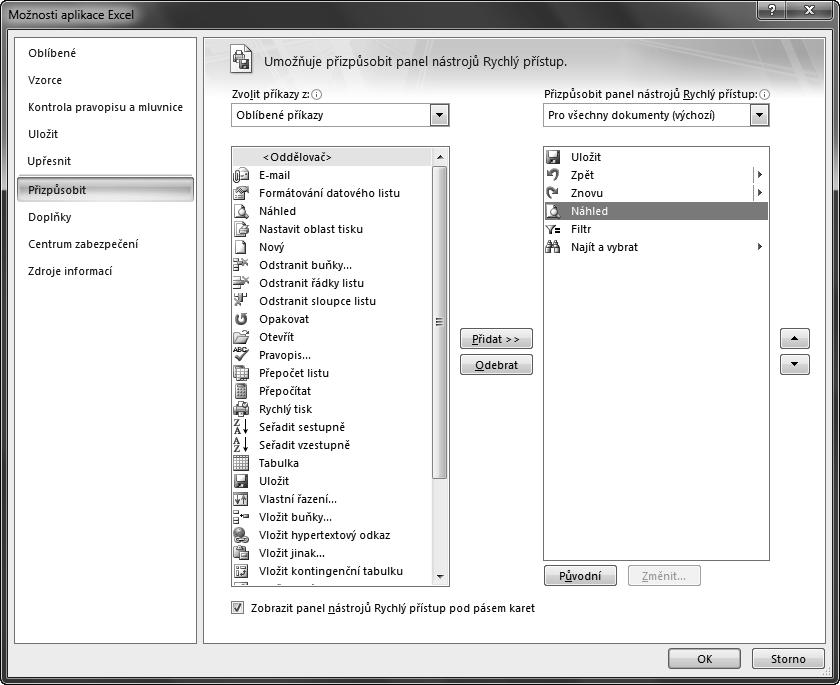Click the Pravopis spell-check icon
Viewport: 840px width, 685px height.
241,355
